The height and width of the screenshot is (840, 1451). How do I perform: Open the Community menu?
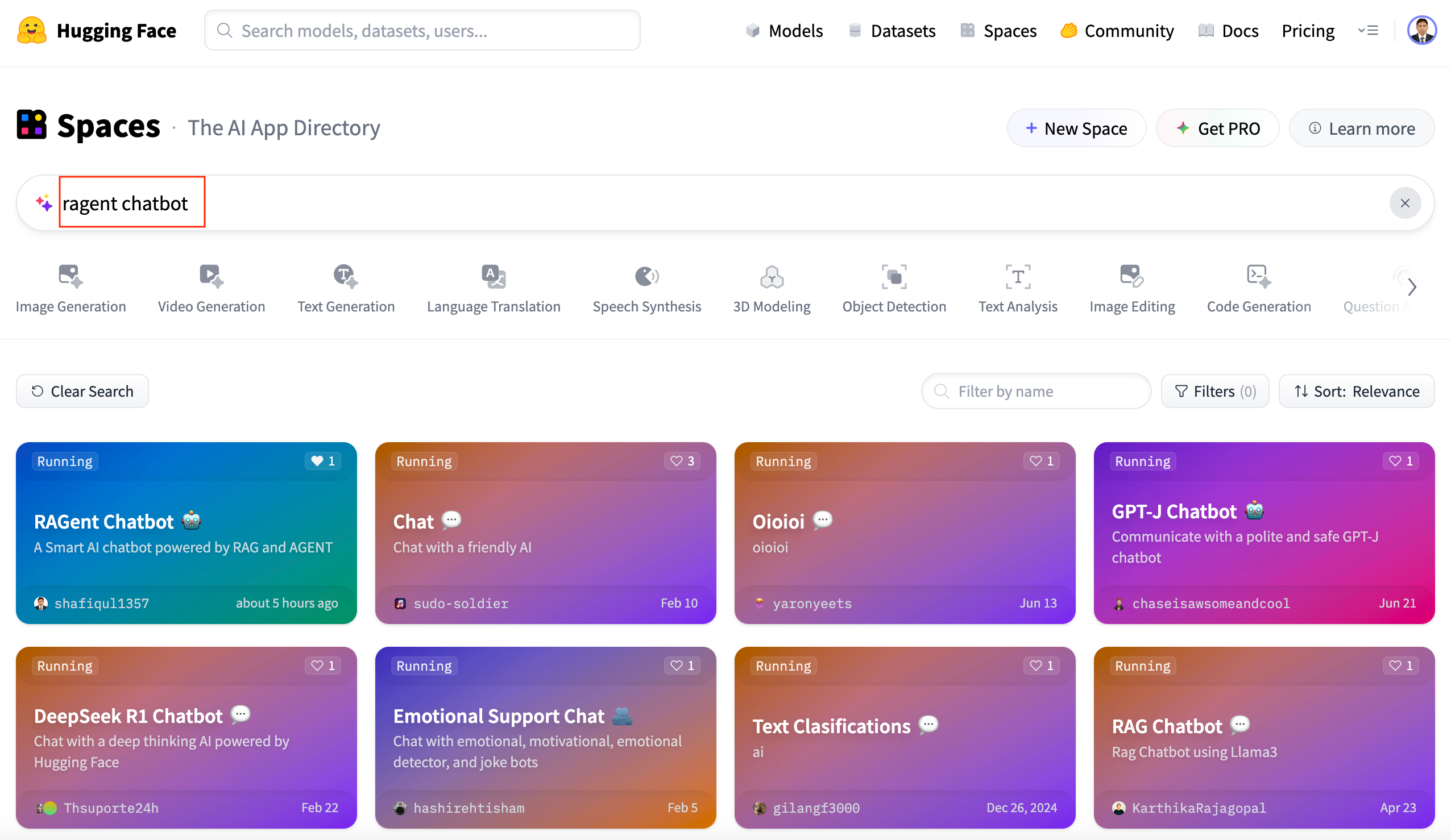[x=1117, y=31]
